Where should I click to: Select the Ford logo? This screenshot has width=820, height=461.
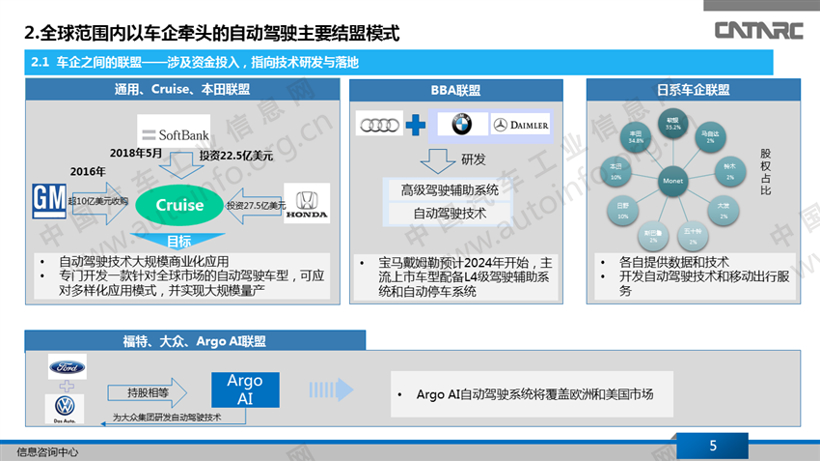pos(67,367)
